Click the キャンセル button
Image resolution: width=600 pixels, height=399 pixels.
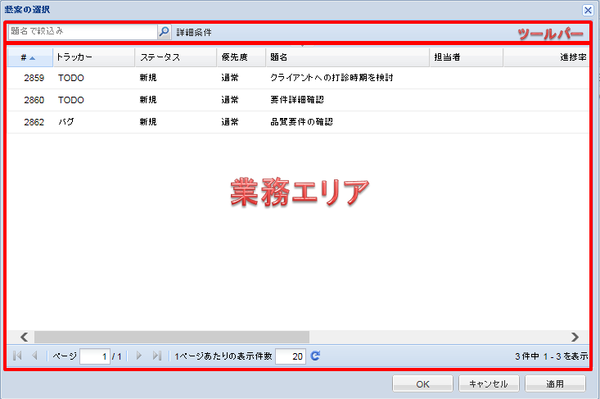(489, 384)
